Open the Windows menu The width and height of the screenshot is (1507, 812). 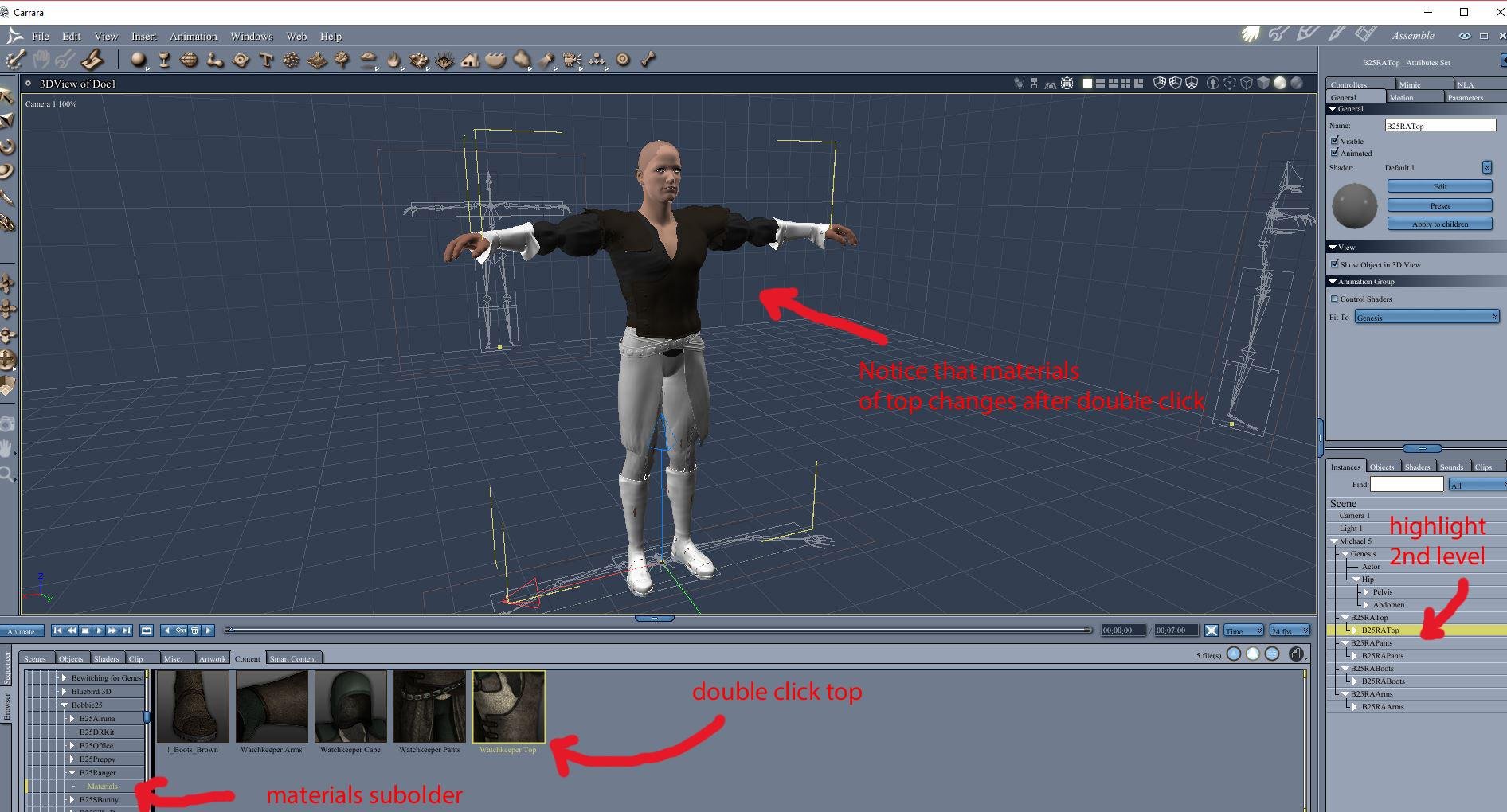coord(252,36)
